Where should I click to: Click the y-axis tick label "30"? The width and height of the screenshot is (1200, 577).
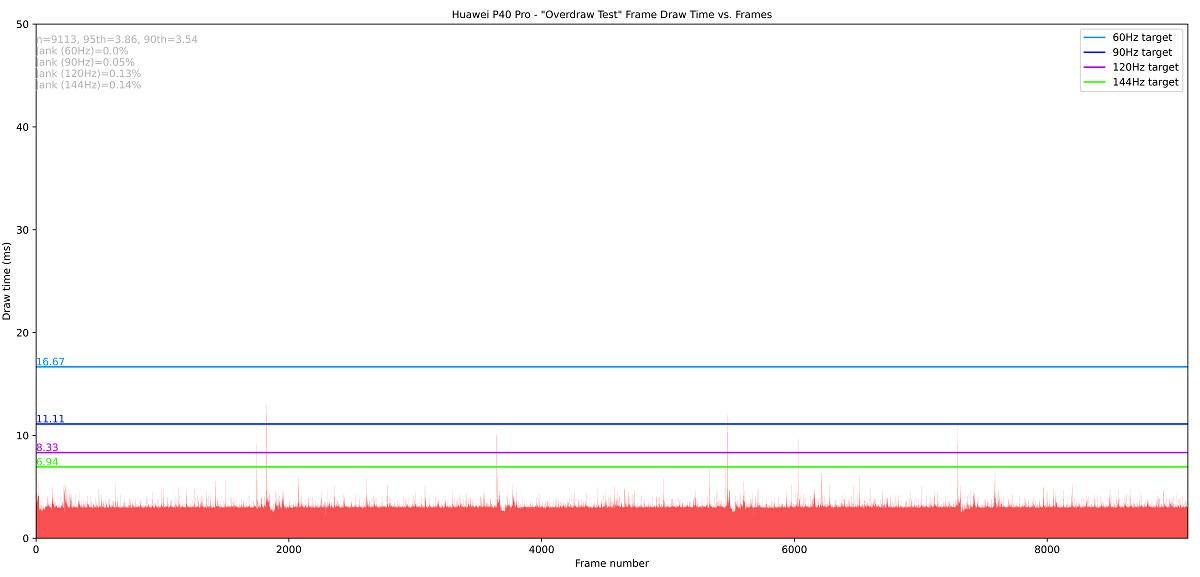22,230
